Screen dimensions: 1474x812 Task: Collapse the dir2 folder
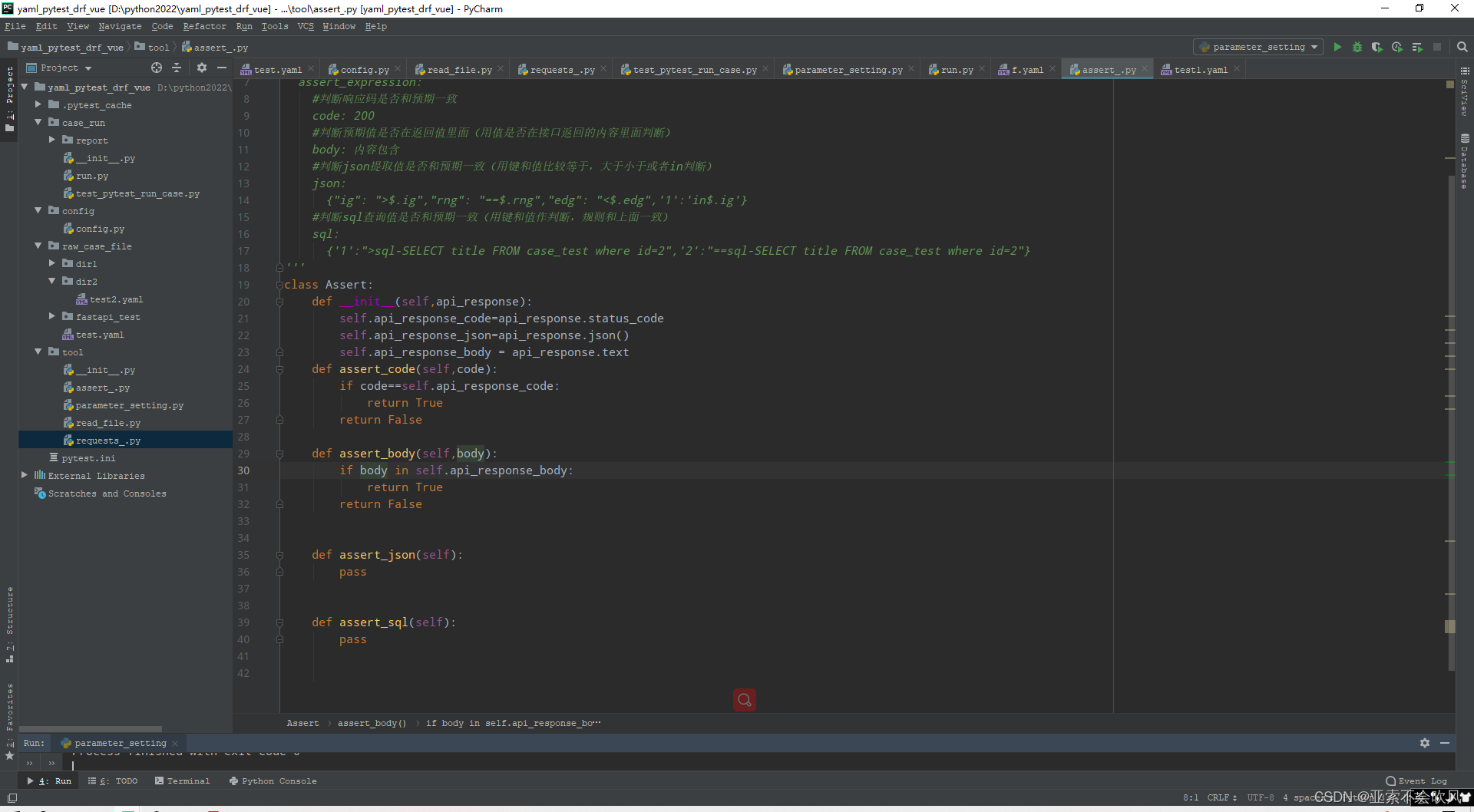click(52, 281)
